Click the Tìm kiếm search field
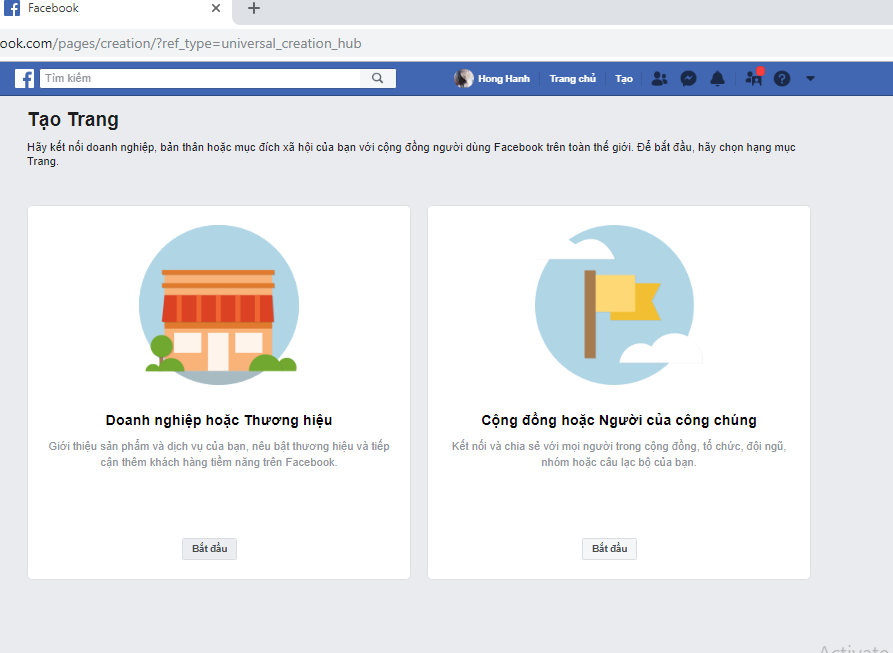The width and height of the screenshot is (893, 653). pos(200,78)
